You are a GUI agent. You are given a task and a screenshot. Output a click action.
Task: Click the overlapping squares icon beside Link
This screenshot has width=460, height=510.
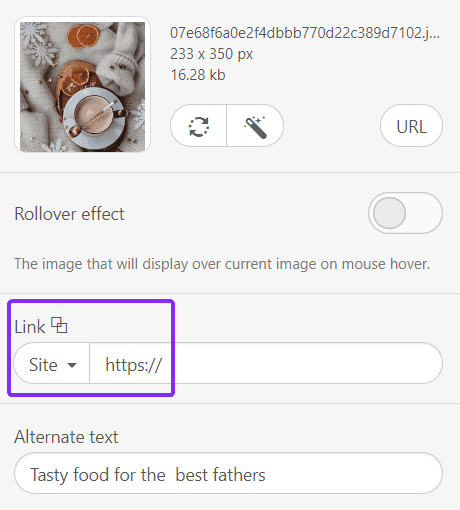coord(59,325)
